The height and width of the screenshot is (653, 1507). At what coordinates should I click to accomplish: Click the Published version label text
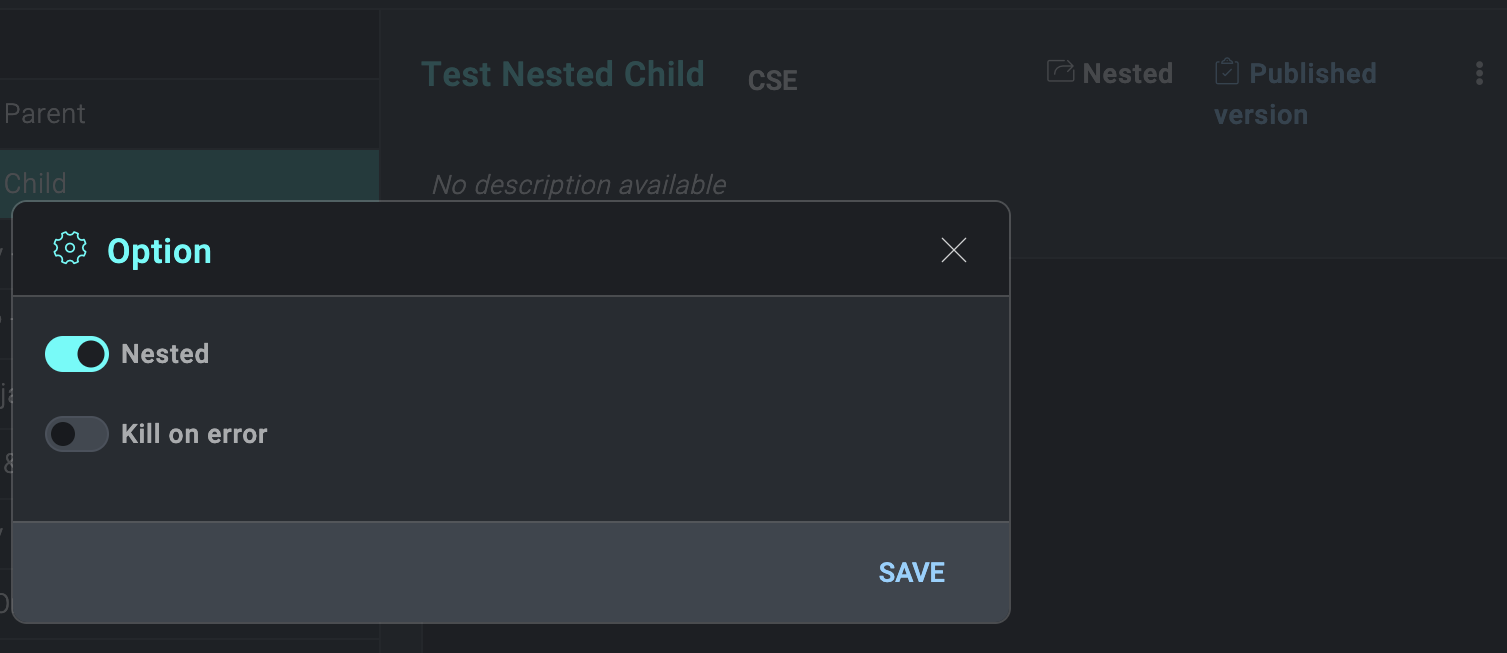(x=1295, y=93)
